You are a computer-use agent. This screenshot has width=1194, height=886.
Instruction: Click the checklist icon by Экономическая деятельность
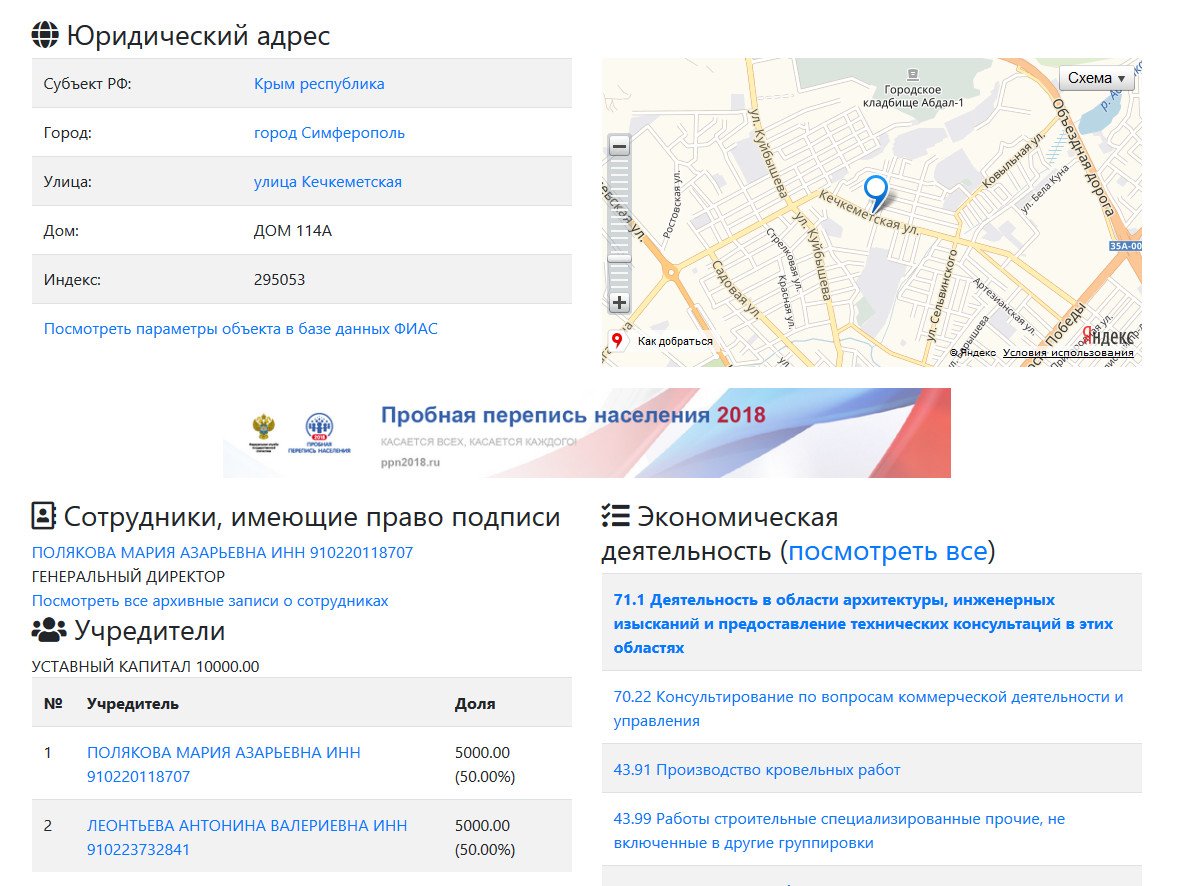click(x=615, y=517)
